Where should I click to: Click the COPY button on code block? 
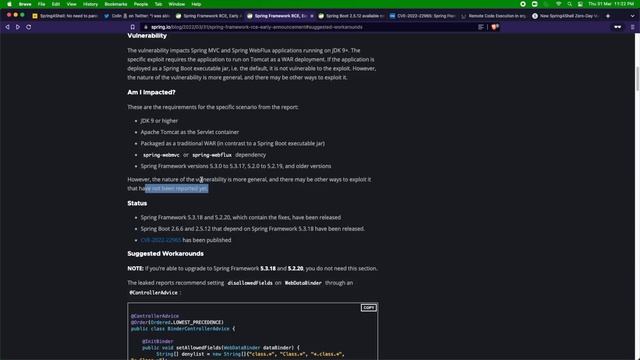(369, 308)
